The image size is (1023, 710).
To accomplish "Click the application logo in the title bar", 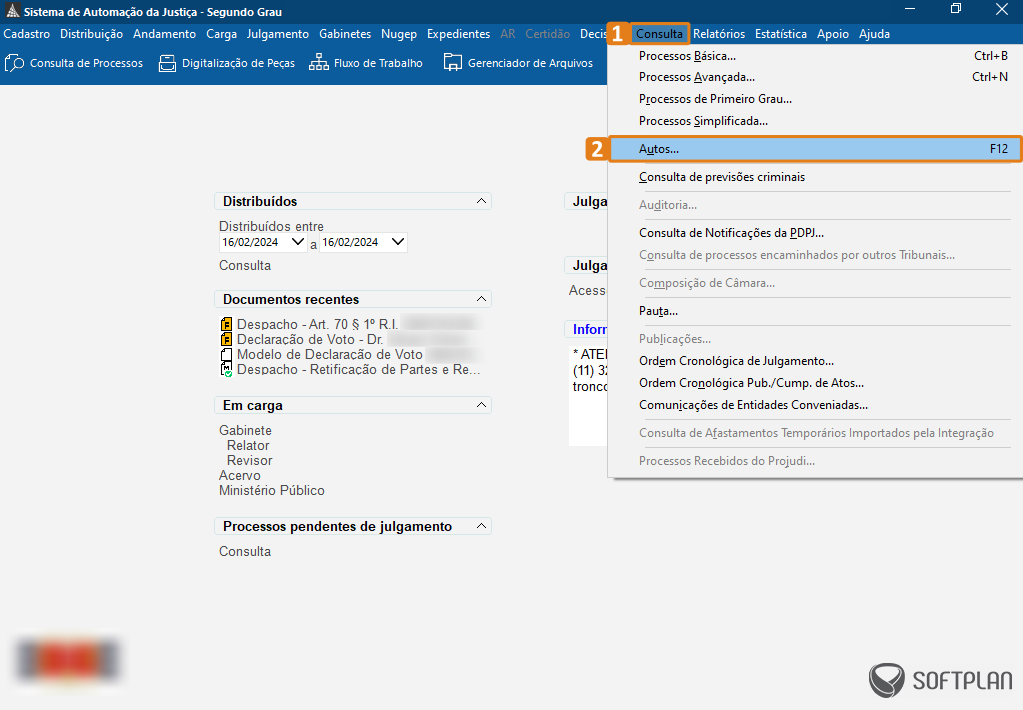I will click(12, 11).
